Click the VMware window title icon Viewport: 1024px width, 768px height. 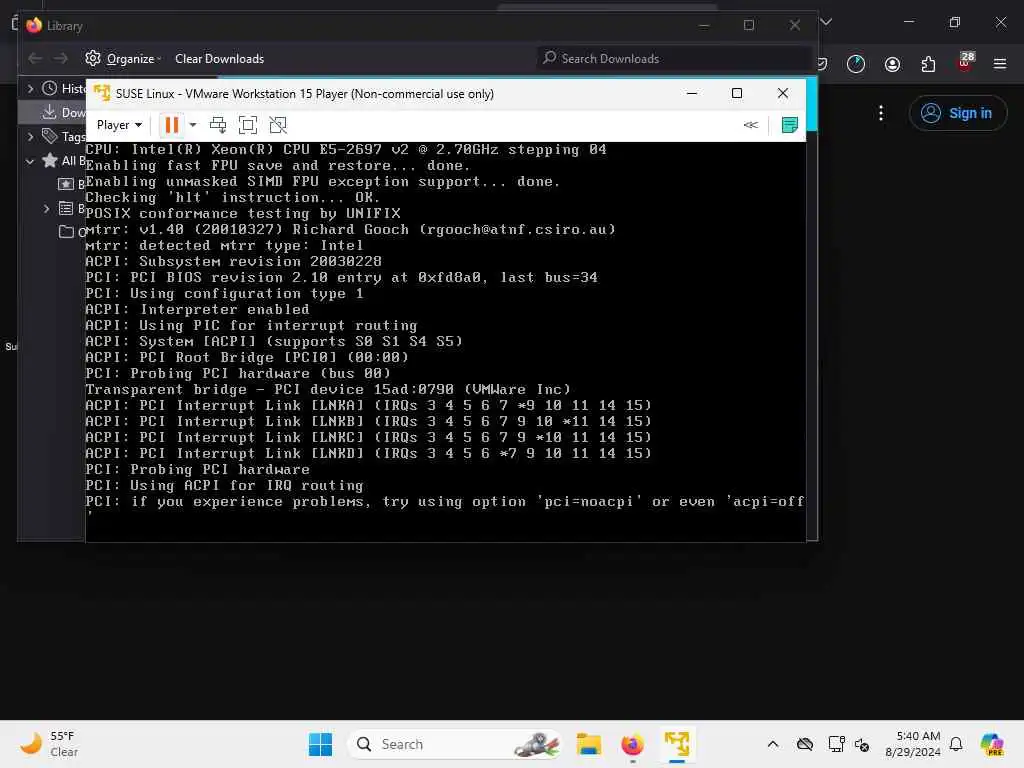click(102, 93)
